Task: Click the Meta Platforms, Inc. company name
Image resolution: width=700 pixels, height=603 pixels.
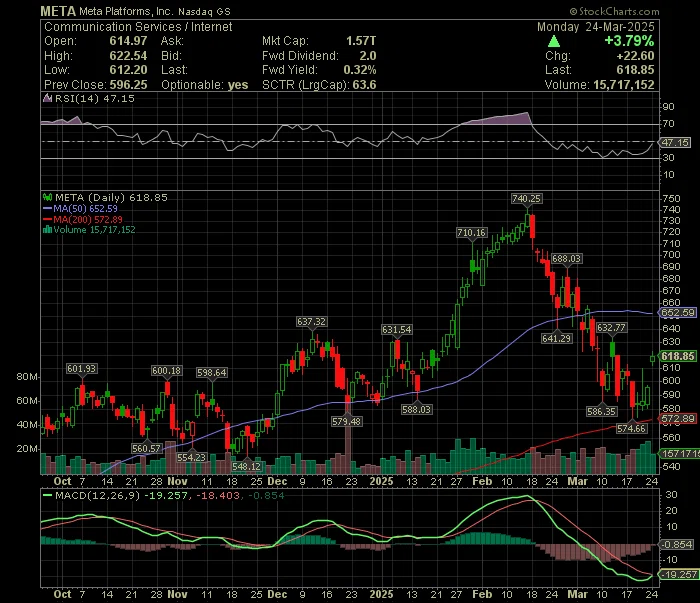Action: coord(126,12)
